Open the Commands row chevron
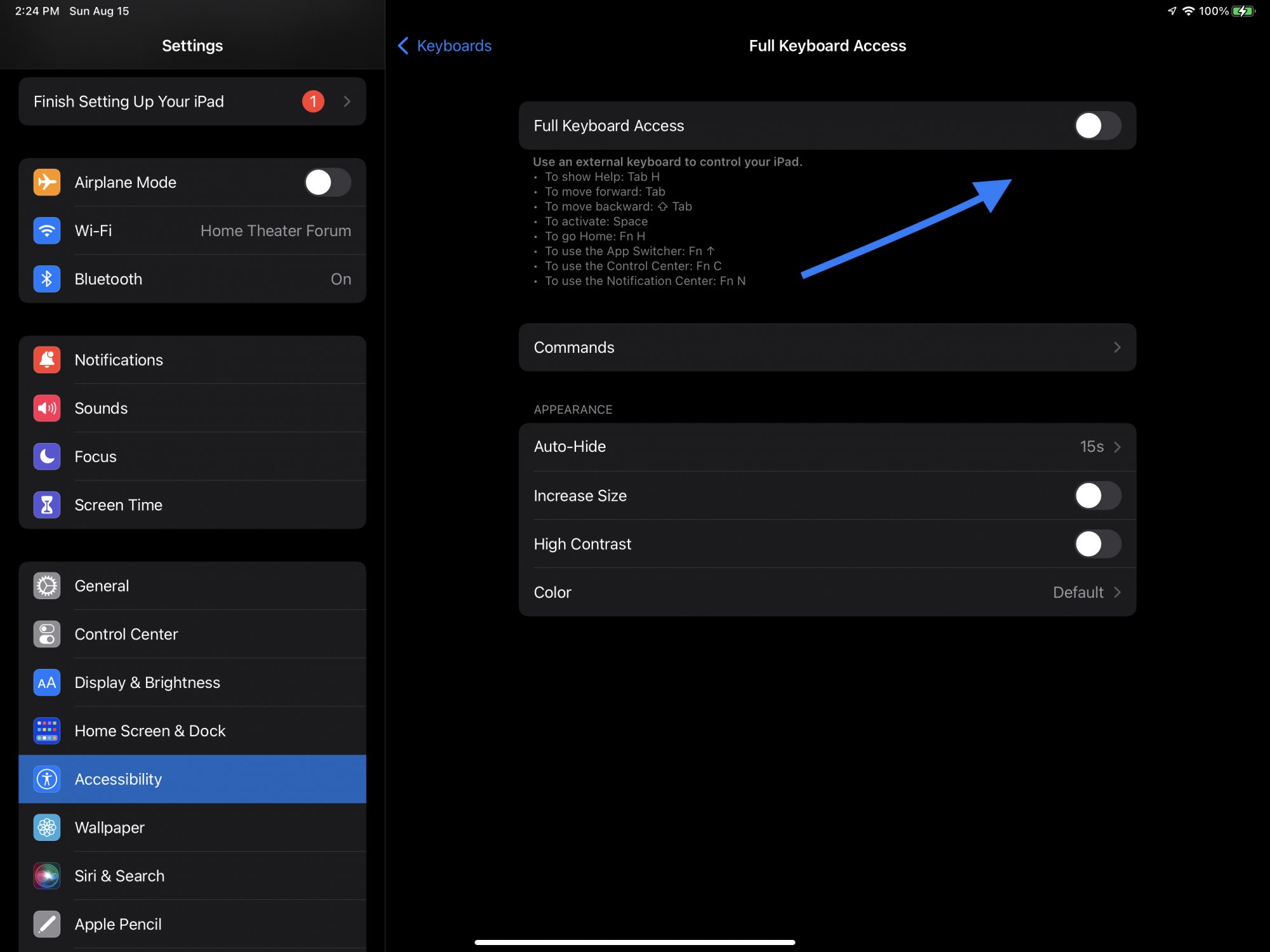The image size is (1270, 952). (1117, 347)
